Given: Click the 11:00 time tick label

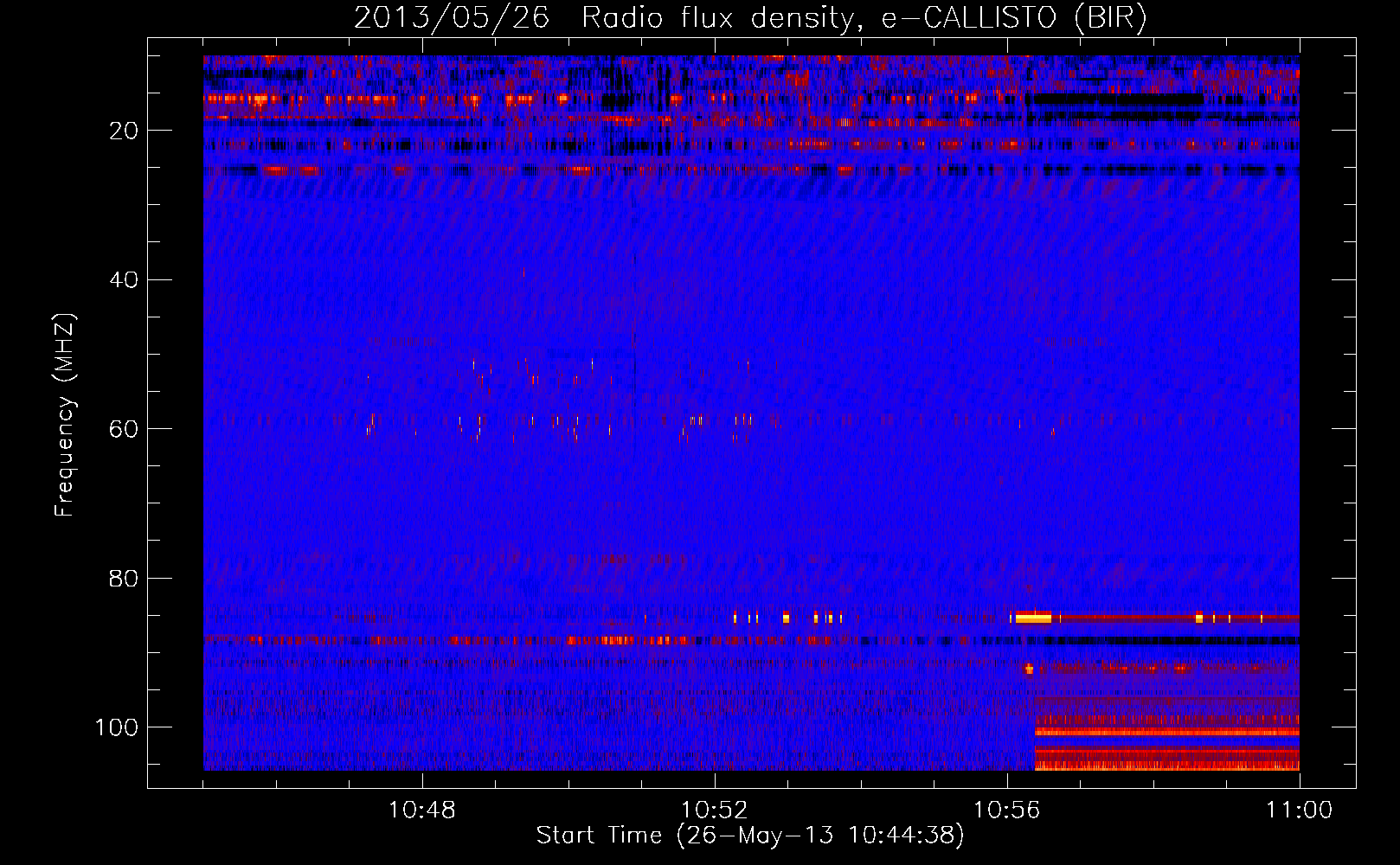Looking at the screenshot, I should coord(1299,811).
